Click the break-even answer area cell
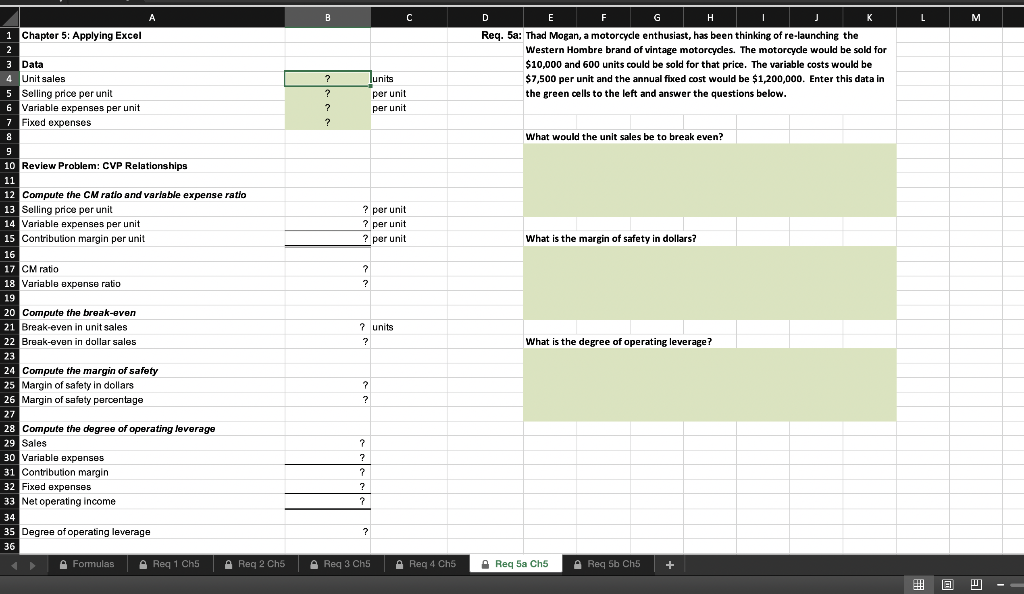 coord(708,180)
